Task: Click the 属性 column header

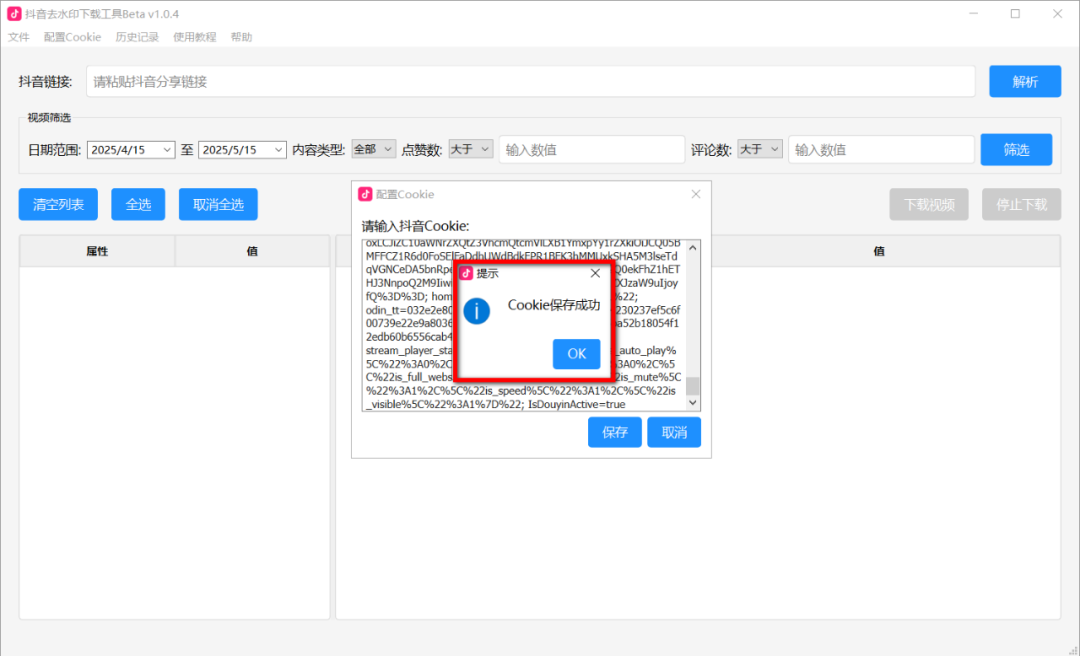Action: [97, 252]
